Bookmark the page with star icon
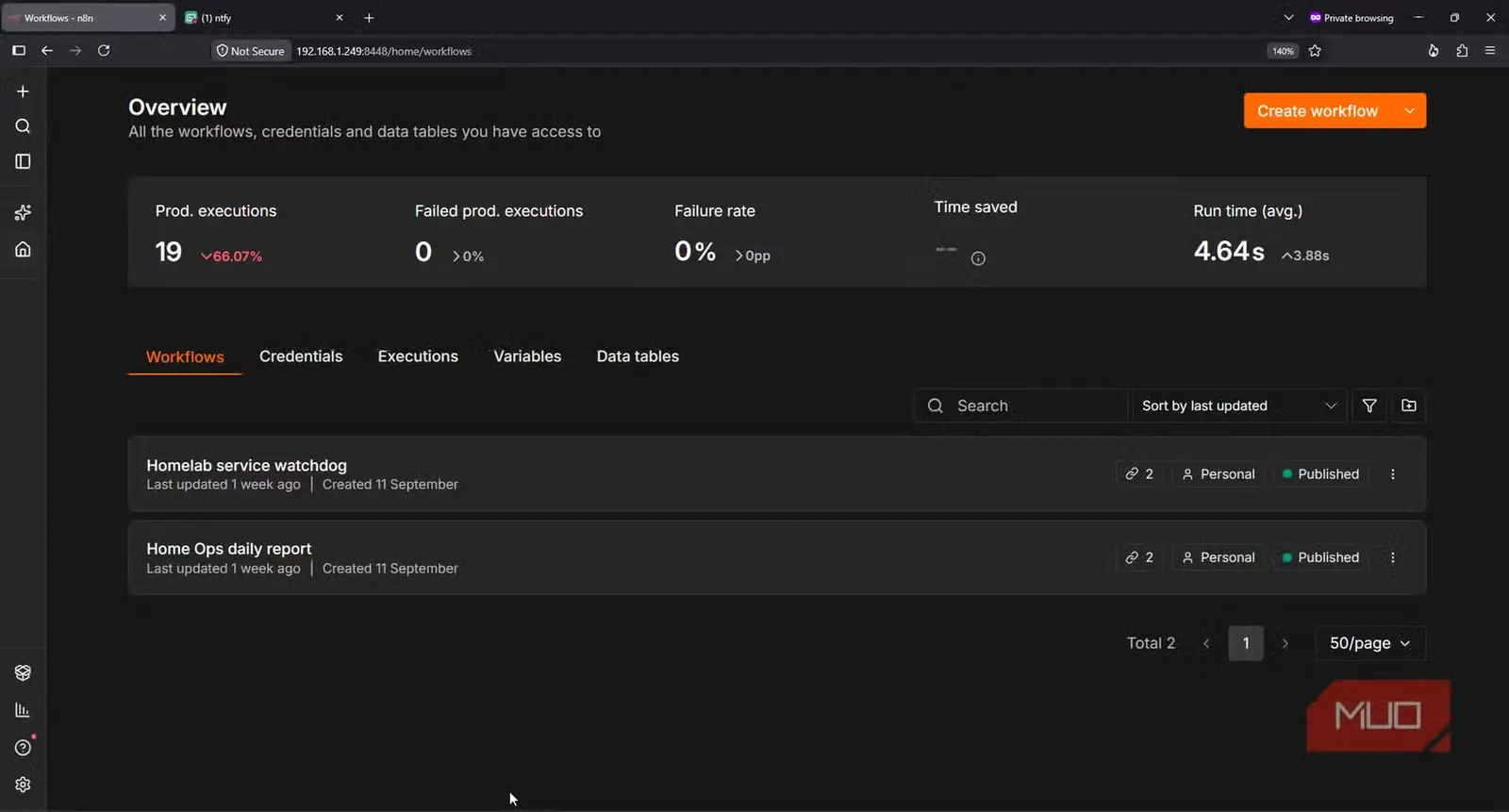This screenshot has height=812, width=1509. 1315,51
